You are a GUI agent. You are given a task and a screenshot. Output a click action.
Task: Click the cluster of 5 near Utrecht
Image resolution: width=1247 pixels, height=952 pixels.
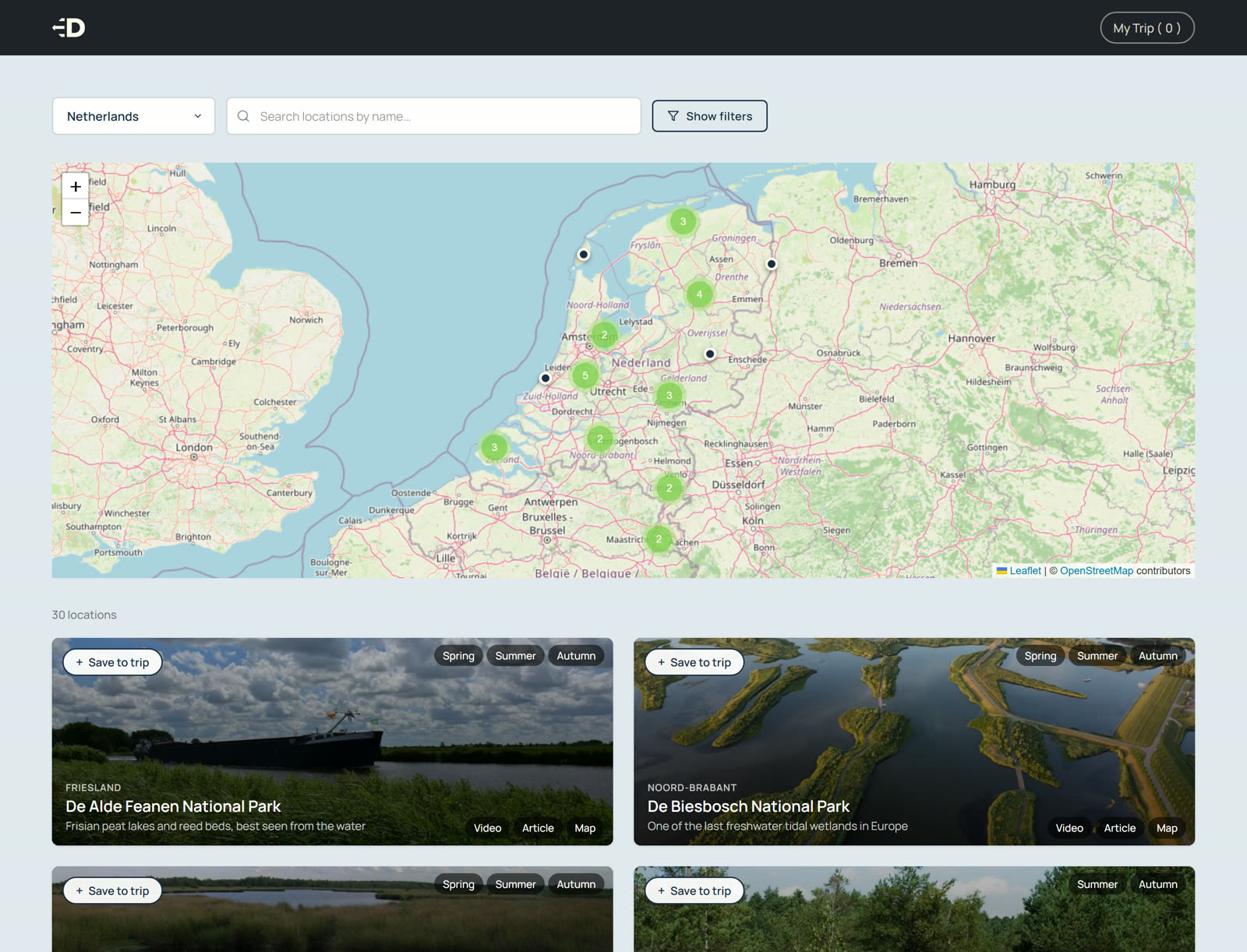click(x=585, y=376)
